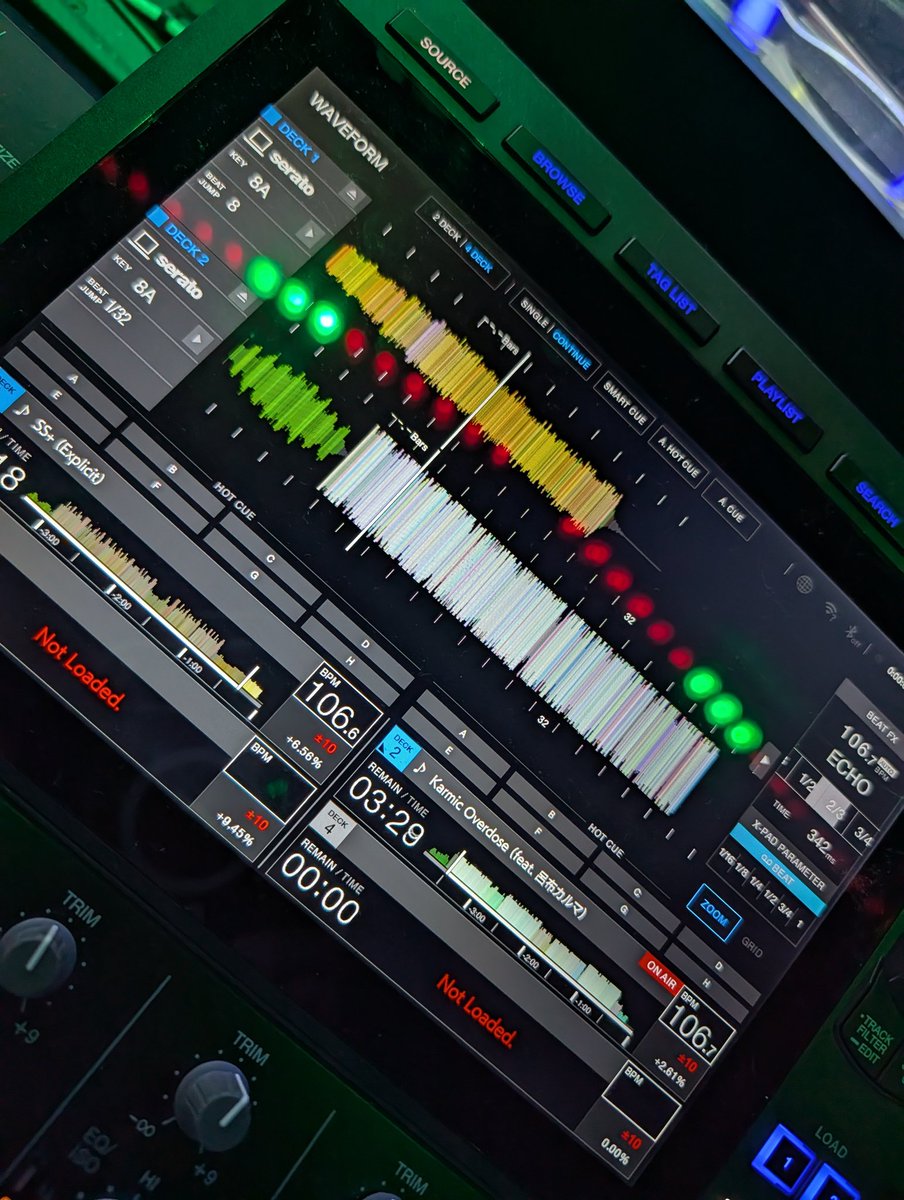Screen dimensions: 904x1200
Task: Tap the music note icon beside SS+ (Explicit)
Action: (x=21, y=410)
